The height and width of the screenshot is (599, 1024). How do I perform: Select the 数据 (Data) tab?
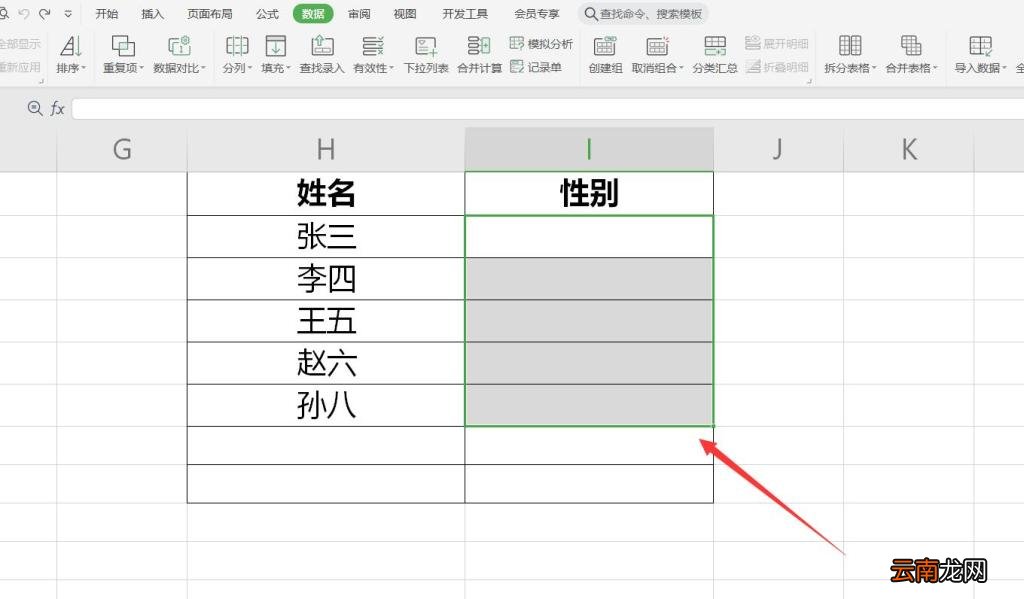pyautogui.click(x=313, y=14)
